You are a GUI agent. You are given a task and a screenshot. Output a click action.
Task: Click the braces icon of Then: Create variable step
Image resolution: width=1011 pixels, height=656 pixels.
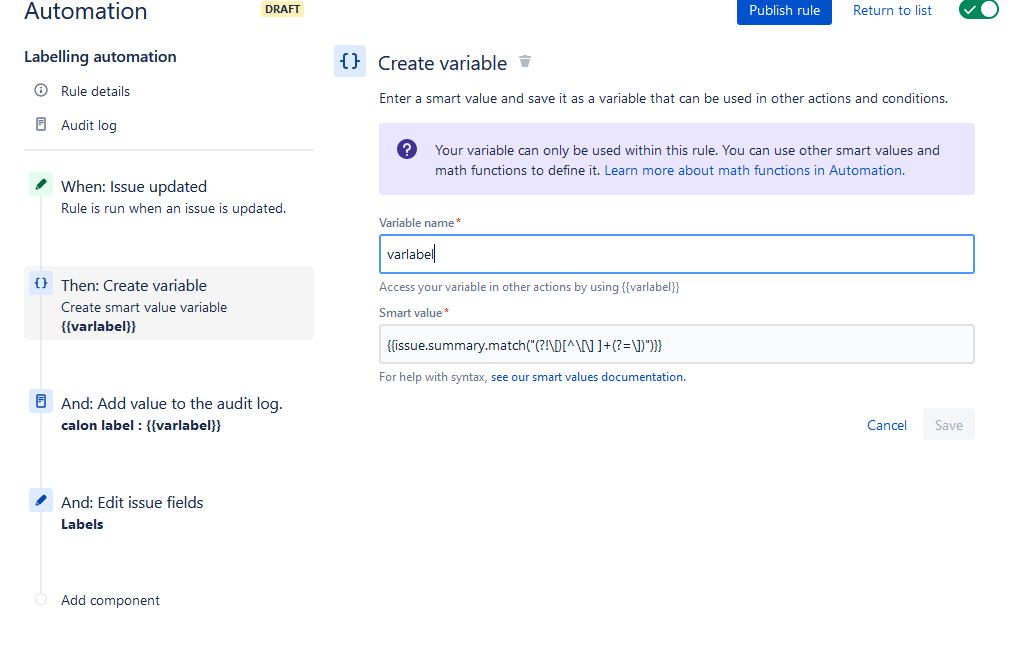pyautogui.click(x=41, y=283)
